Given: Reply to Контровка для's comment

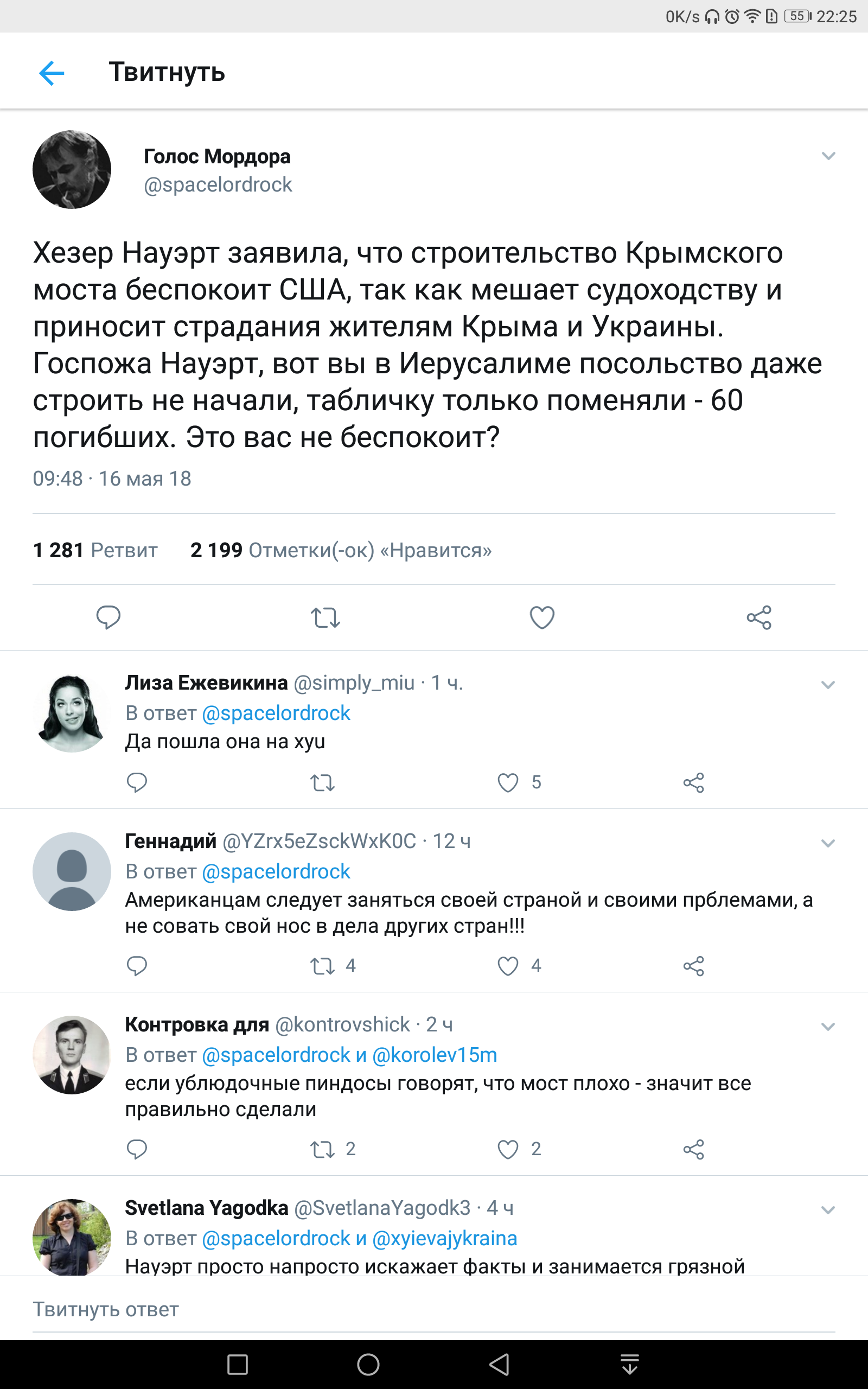Looking at the screenshot, I should (137, 1149).
